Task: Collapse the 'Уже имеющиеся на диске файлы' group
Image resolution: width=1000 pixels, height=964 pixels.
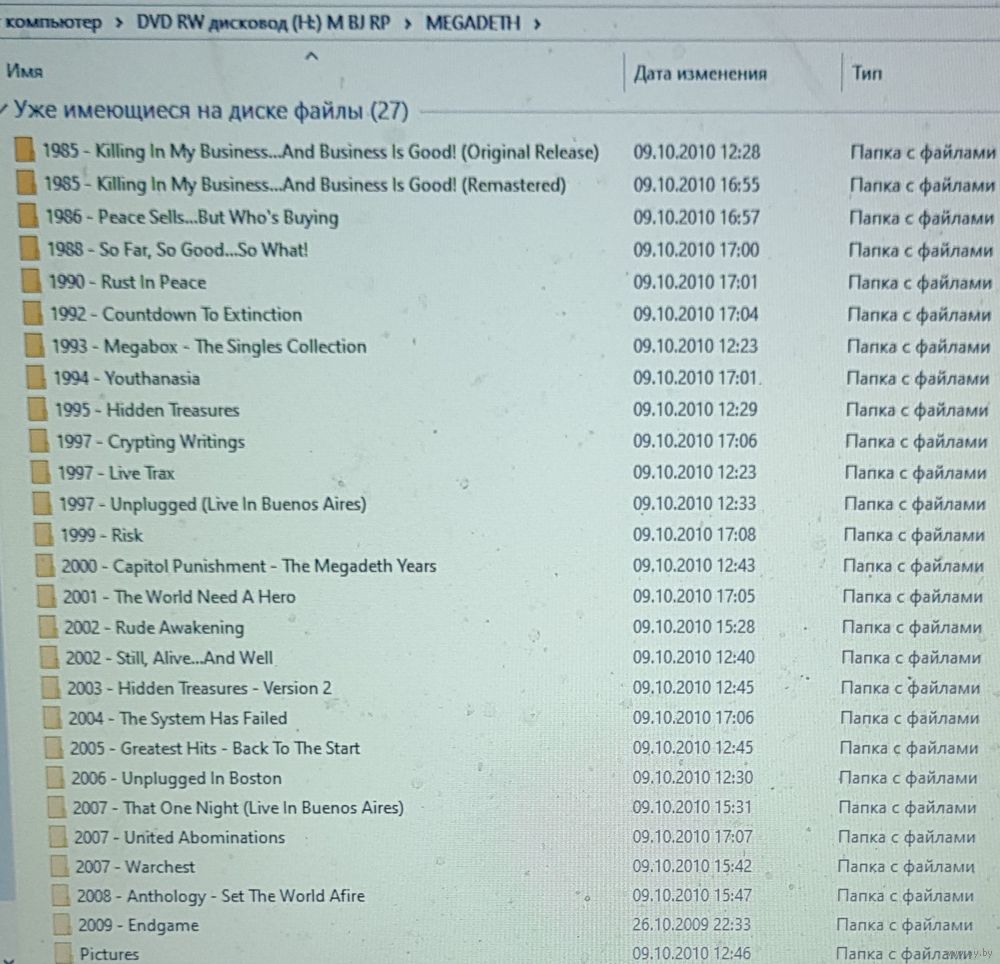Action: tap(4, 110)
